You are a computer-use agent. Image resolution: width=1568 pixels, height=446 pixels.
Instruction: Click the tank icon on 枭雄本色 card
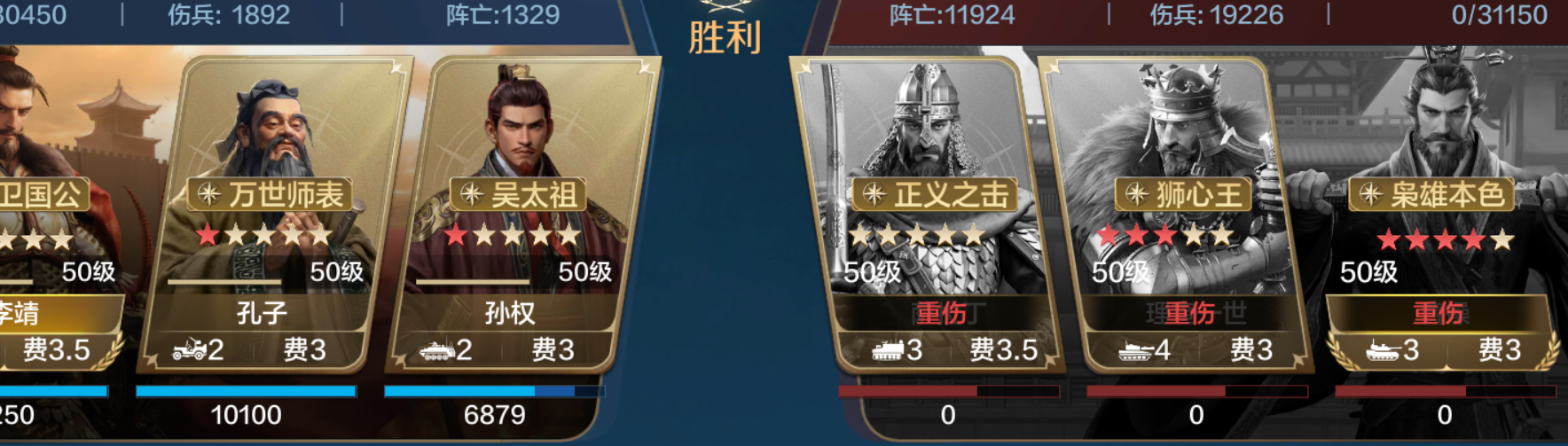point(1384,350)
